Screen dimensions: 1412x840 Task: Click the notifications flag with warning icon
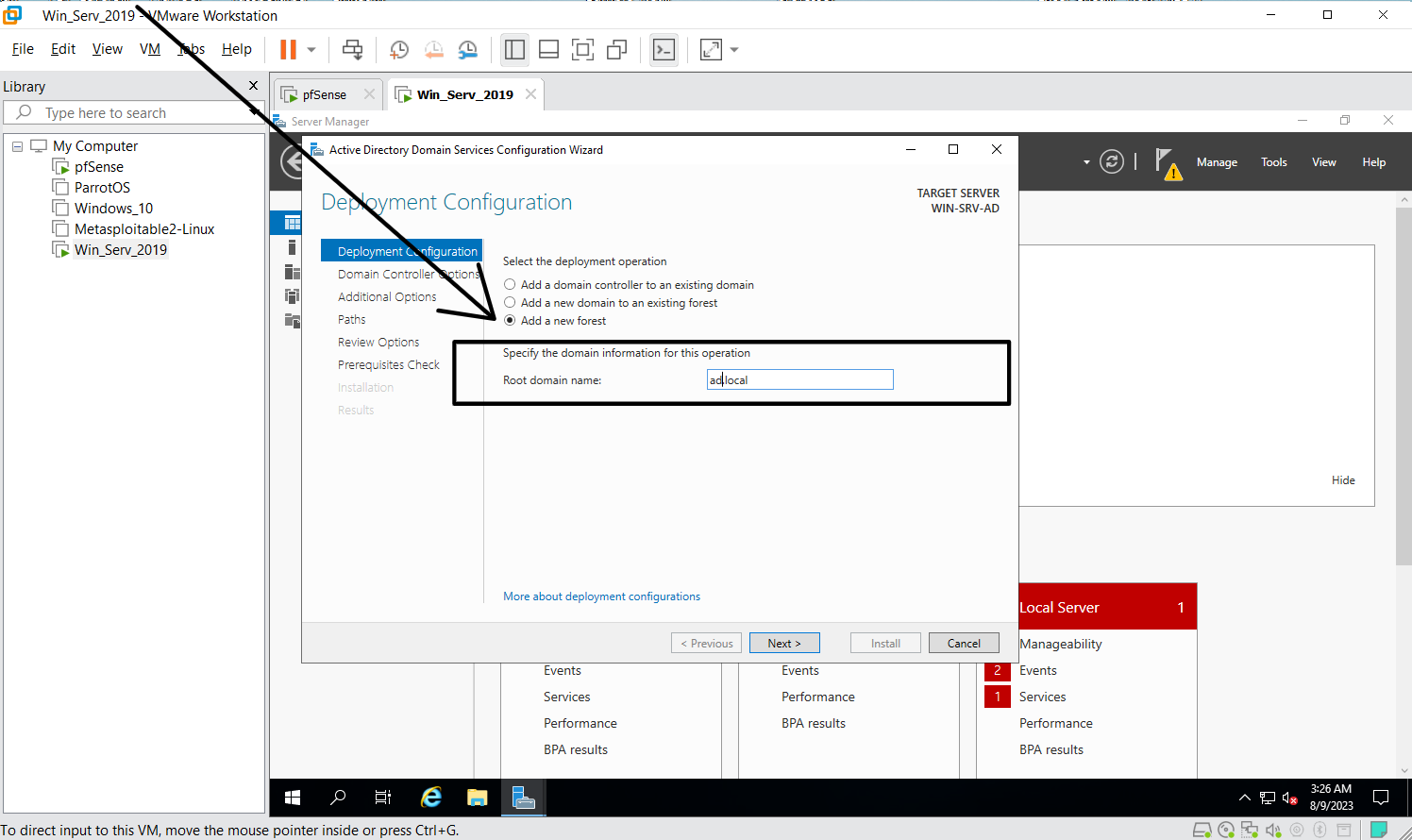1168,163
